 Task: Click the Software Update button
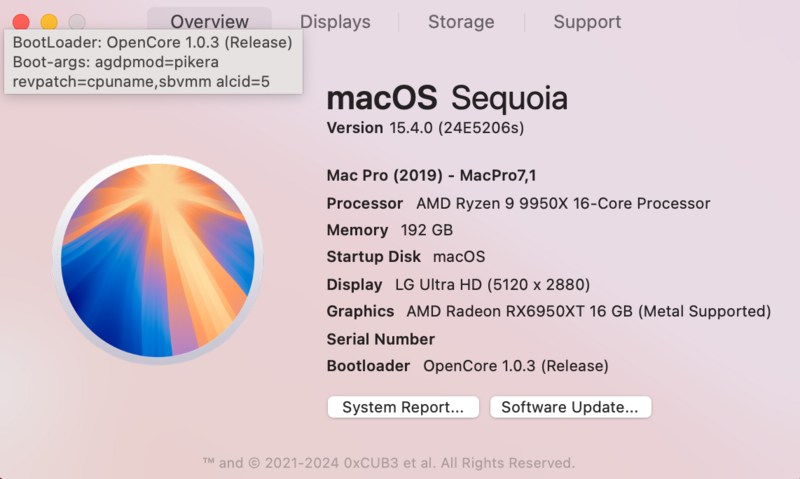tap(570, 407)
